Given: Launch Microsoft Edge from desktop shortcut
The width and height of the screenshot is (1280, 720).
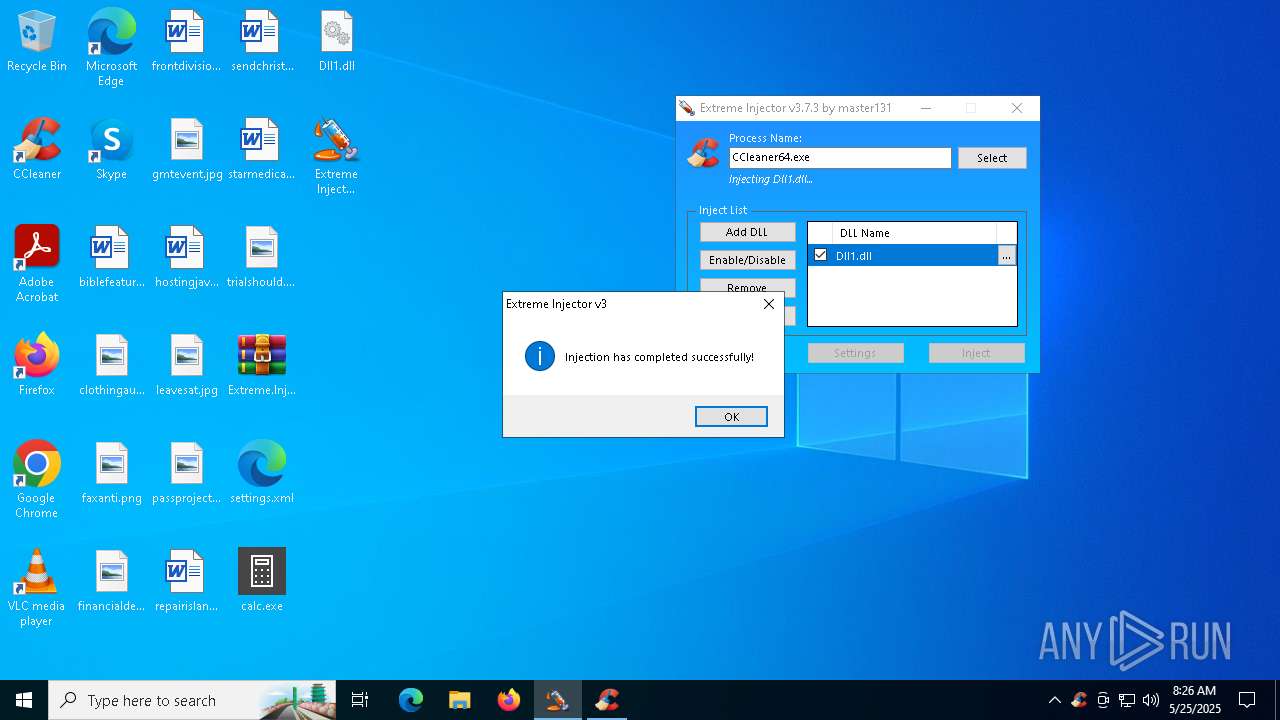Looking at the screenshot, I should [x=111, y=48].
